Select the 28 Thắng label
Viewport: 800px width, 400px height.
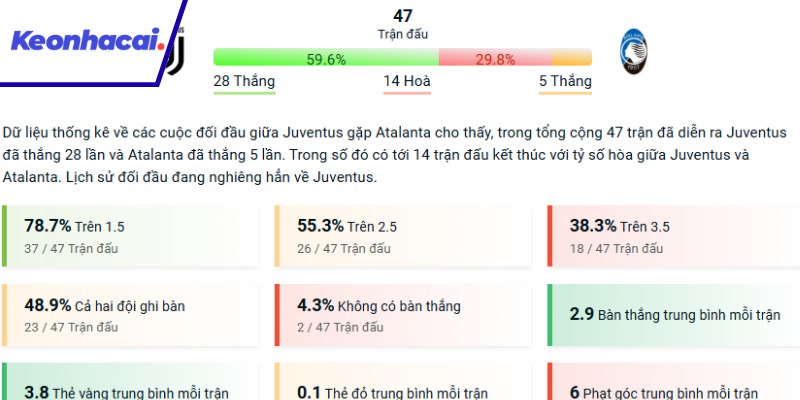tap(244, 81)
